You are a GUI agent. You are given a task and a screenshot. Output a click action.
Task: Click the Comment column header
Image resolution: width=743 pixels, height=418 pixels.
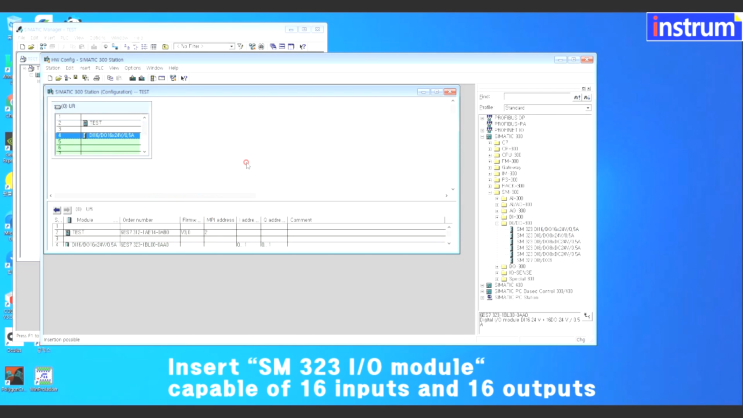coord(366,220)
